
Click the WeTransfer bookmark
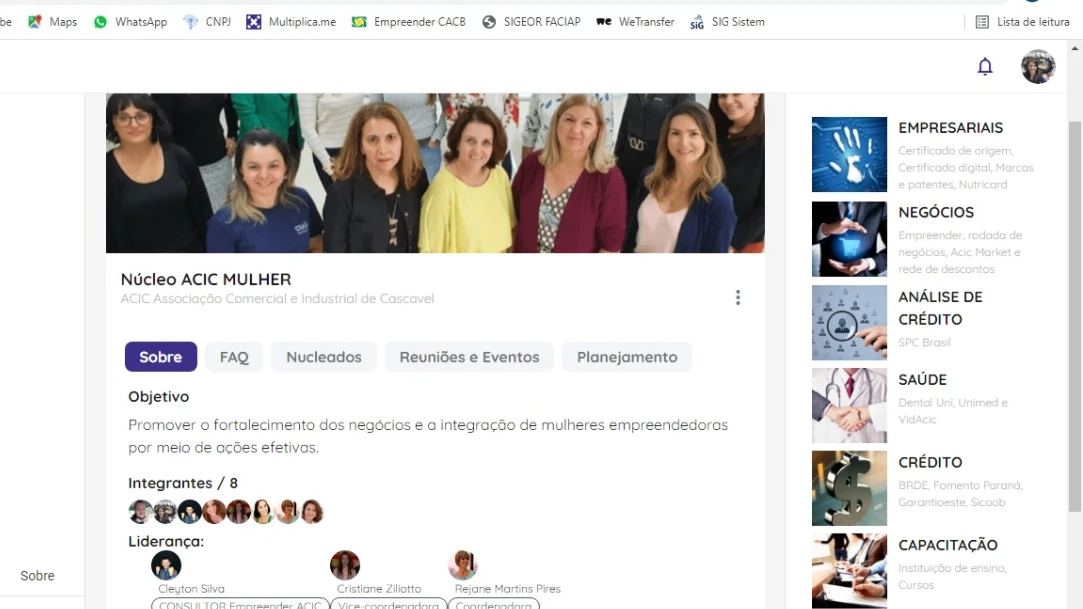point(635,22)
